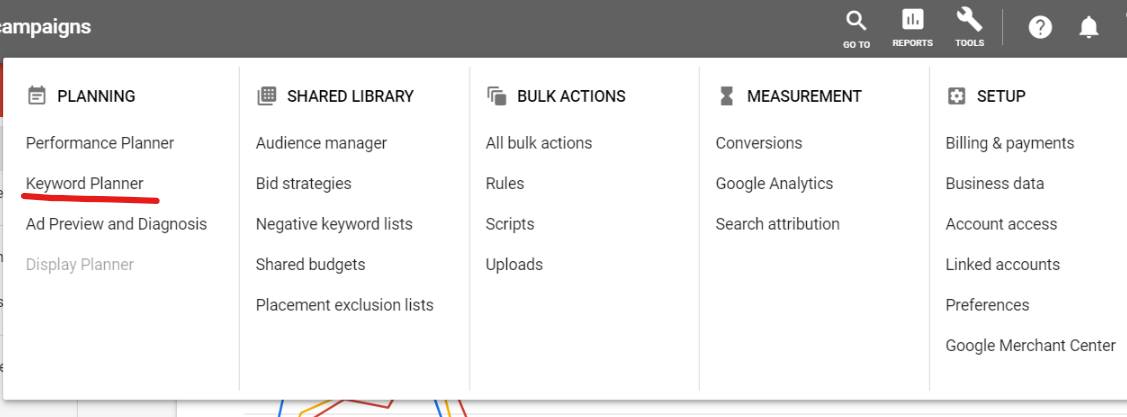Click the Measurement hourglass icon
Image resolution: width=1127 pixels, height=417 pixels.
click(727, 96)
